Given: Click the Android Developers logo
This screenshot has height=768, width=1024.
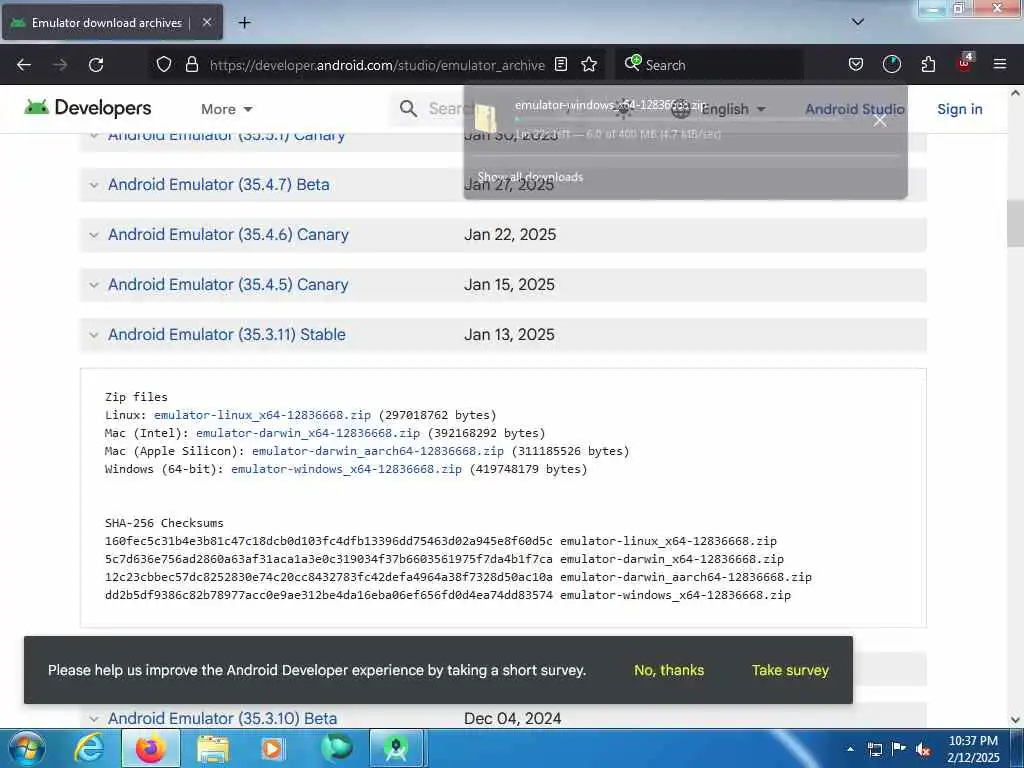Looking at the screenshot, I should (x=88, y=108).
